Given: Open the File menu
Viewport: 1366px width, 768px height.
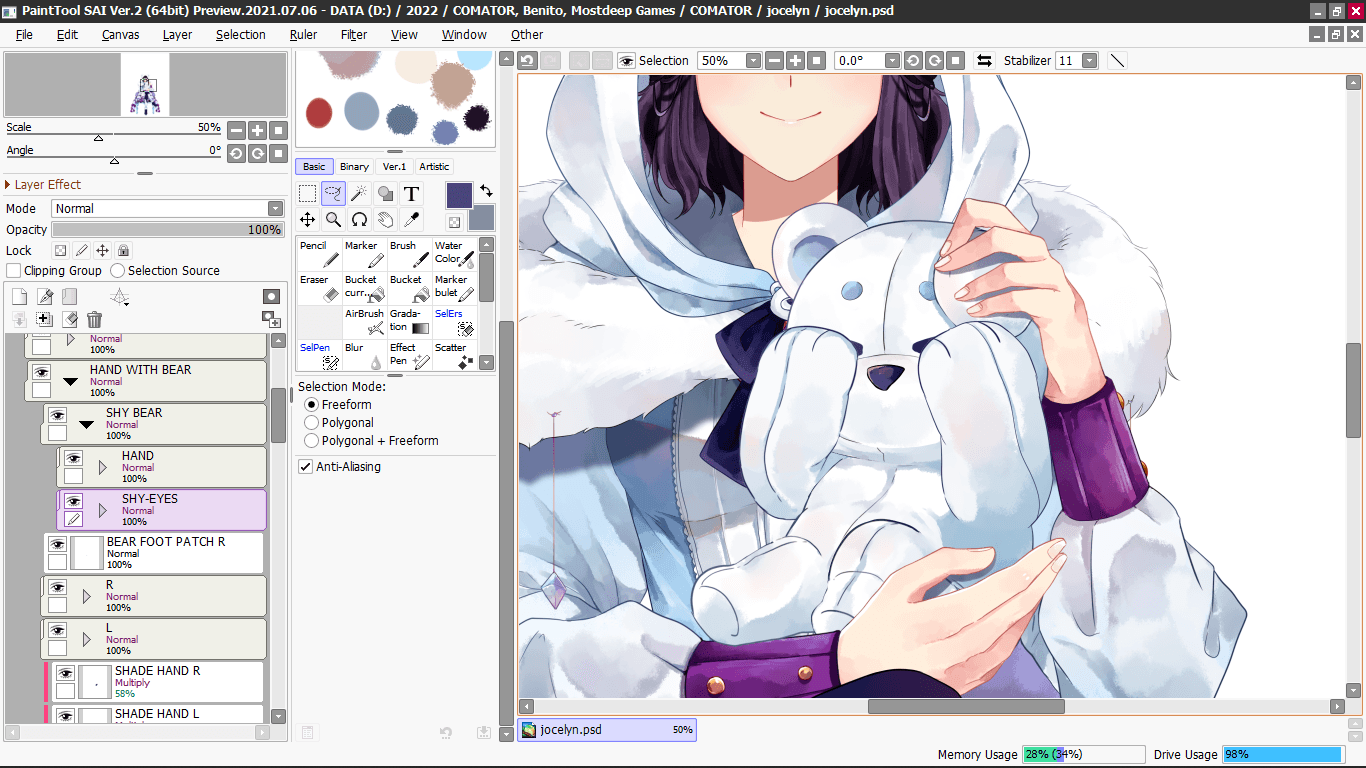Looking at the screenshot, I should [24, 34].
